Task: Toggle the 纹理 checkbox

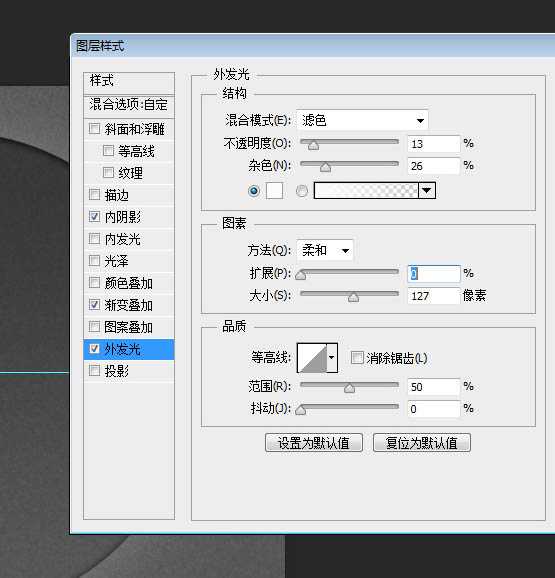Action: [x=108, y=173]
